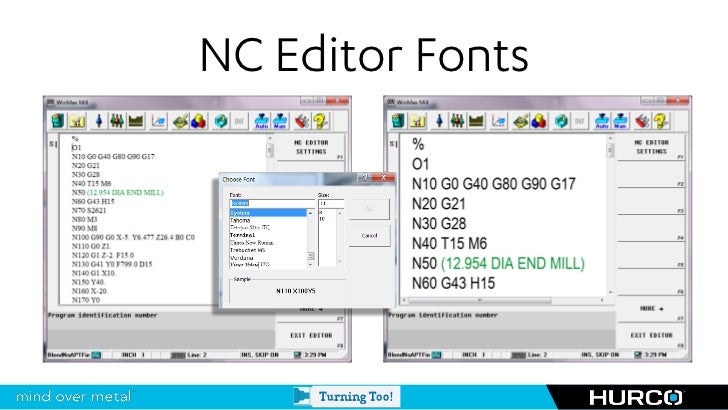Click INCH status entry in left window
This screenshot has height=410, width=728.
[x=133, y=355]
